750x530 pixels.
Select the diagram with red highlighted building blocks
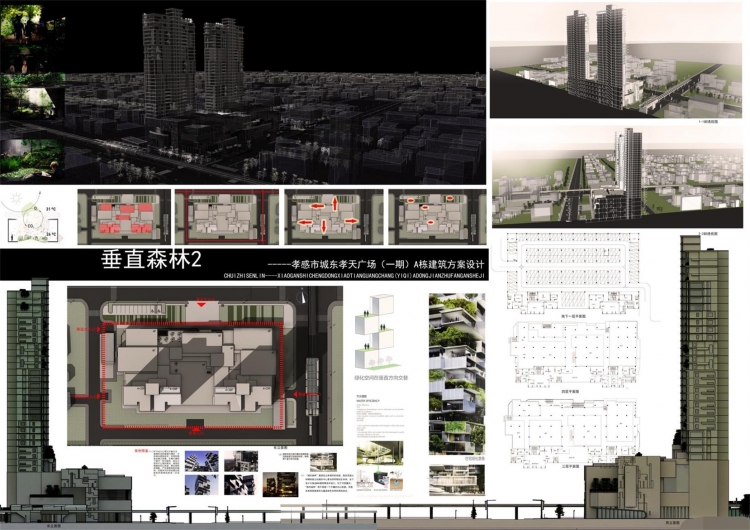click(124, 217)
